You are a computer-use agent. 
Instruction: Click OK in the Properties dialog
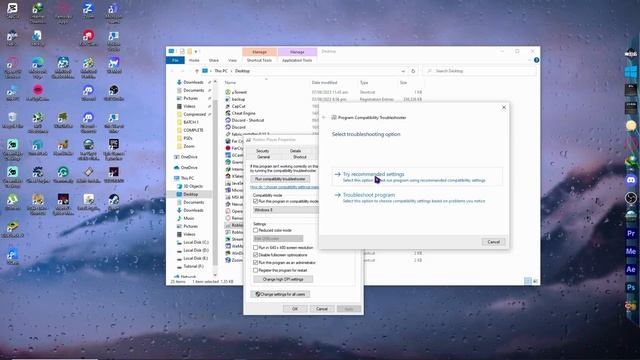tap(295, 309)
